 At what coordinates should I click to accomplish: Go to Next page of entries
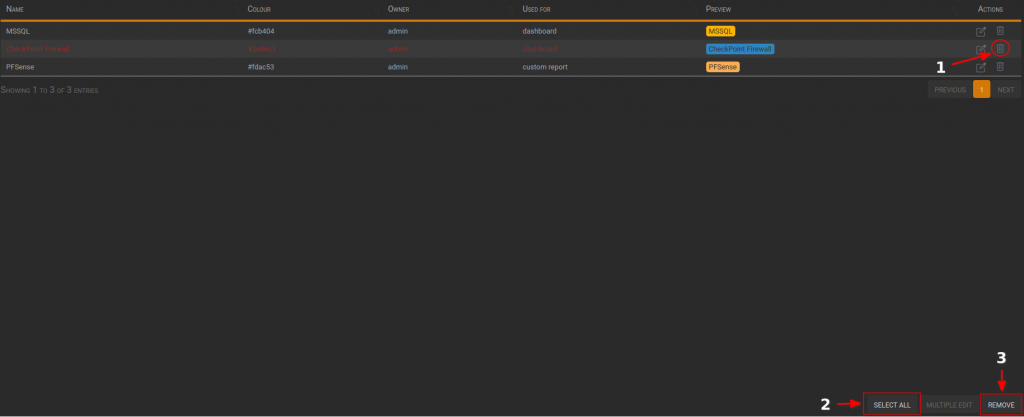pos(1006,89)
